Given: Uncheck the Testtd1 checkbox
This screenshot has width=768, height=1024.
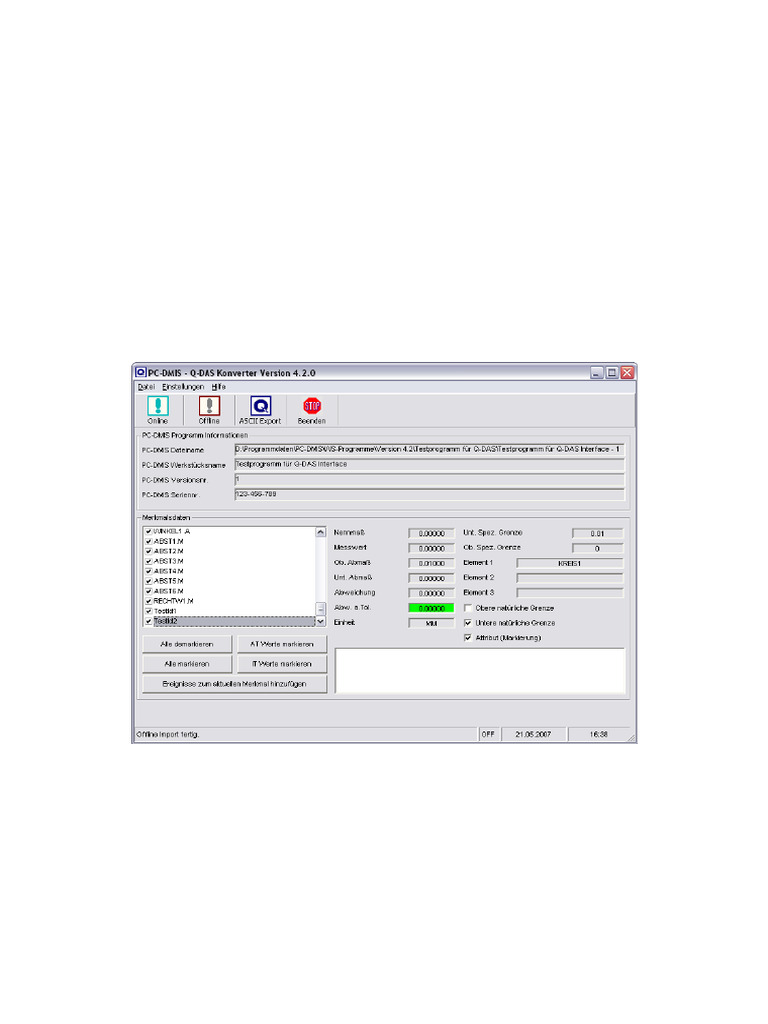Looking at the screenshot, I should coord(149,611).
